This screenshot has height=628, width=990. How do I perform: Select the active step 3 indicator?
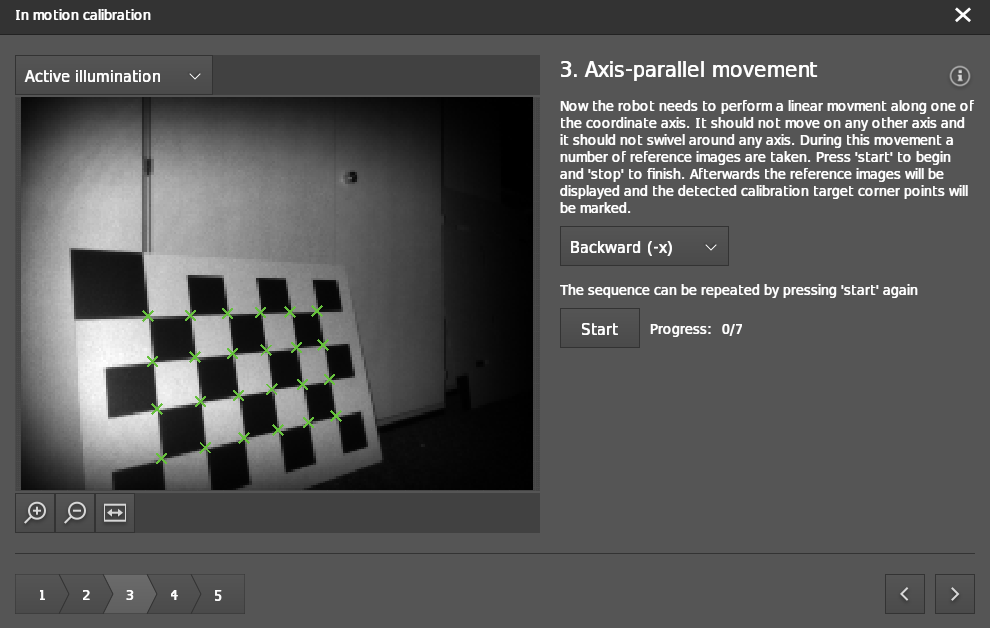129,594
